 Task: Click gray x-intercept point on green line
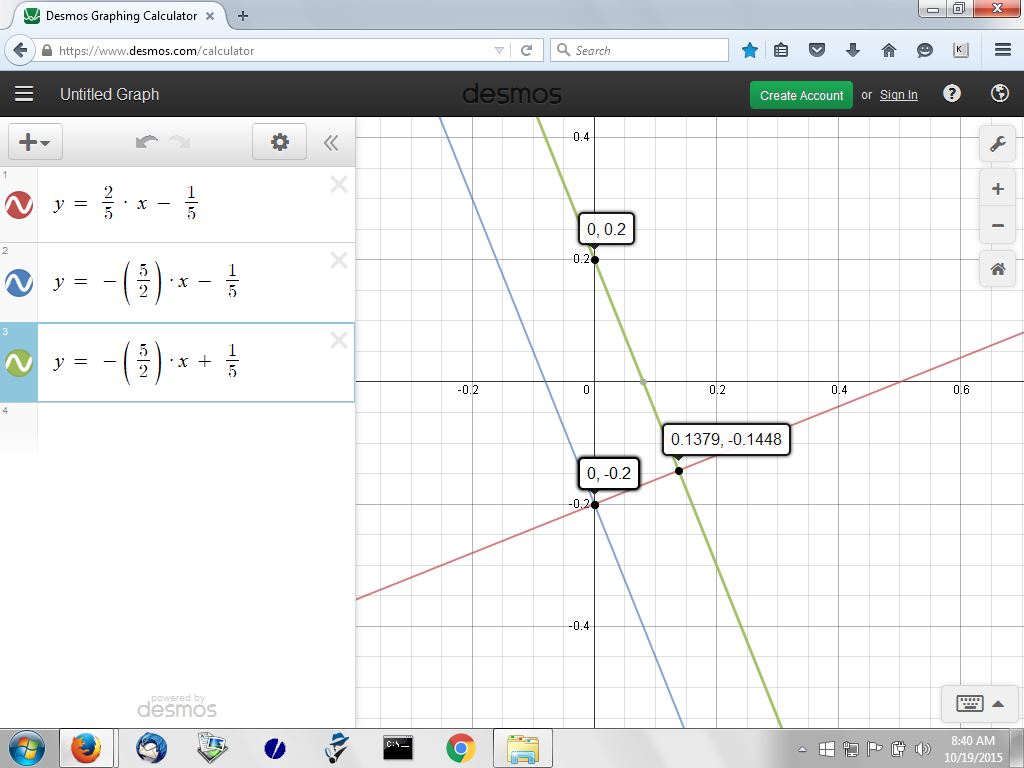[x=643, y=381]
